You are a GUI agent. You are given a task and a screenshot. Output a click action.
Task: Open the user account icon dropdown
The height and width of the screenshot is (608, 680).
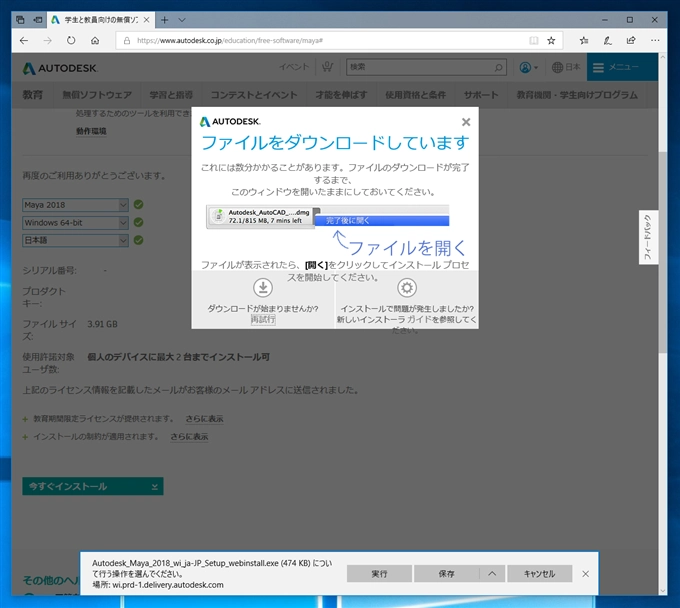click(529, 67)
